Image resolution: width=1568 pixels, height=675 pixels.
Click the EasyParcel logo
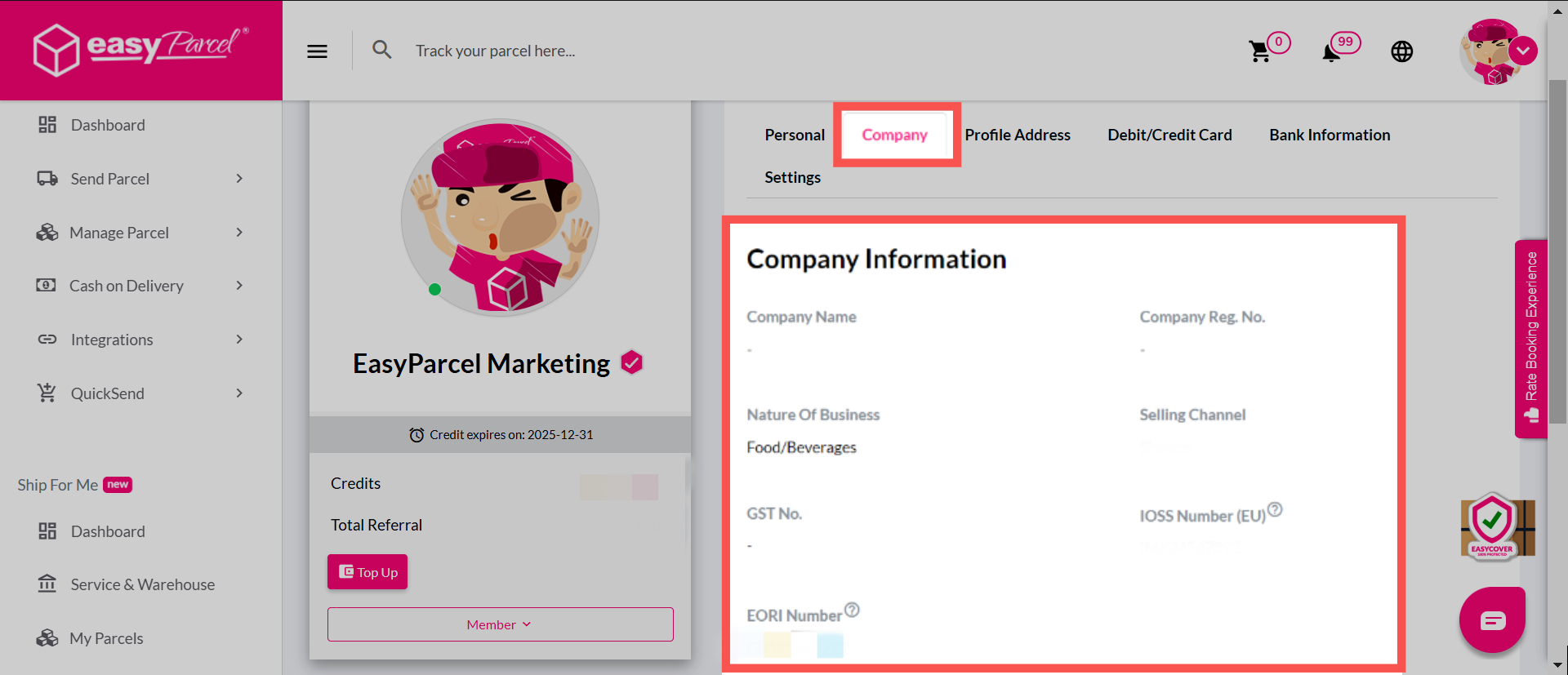tap(140, 50)
